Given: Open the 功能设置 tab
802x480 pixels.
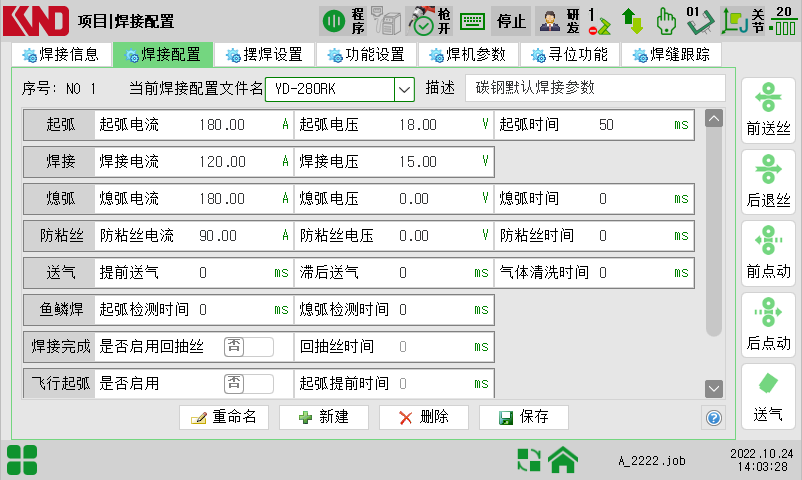Looking at the screenshot, I should coord(366,55).
